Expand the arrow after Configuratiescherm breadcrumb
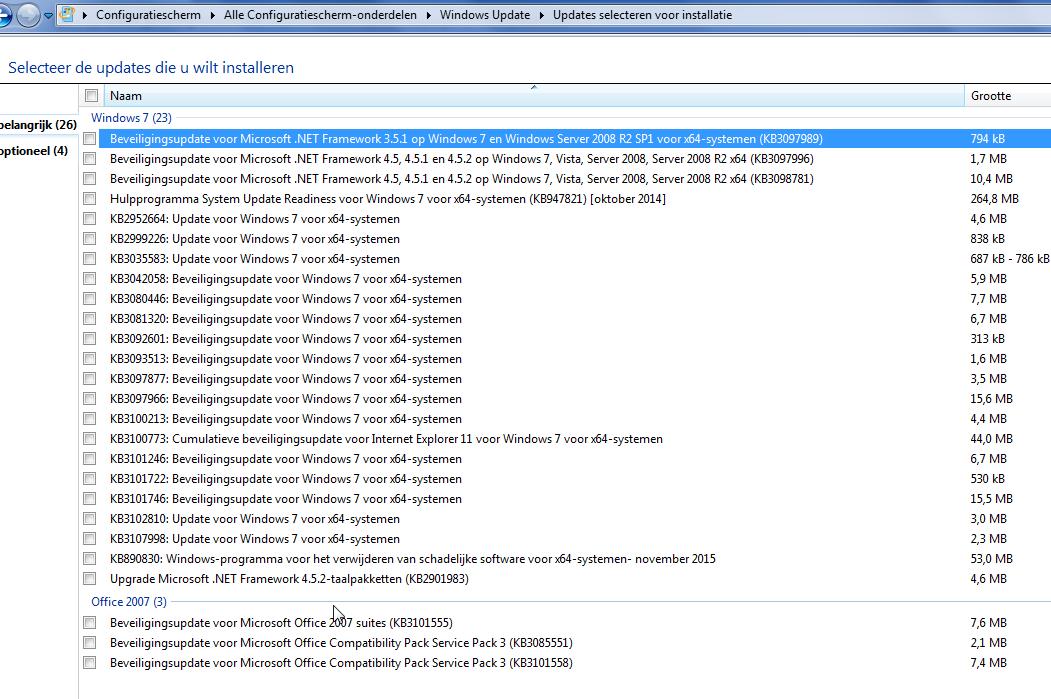 [212, 15]
